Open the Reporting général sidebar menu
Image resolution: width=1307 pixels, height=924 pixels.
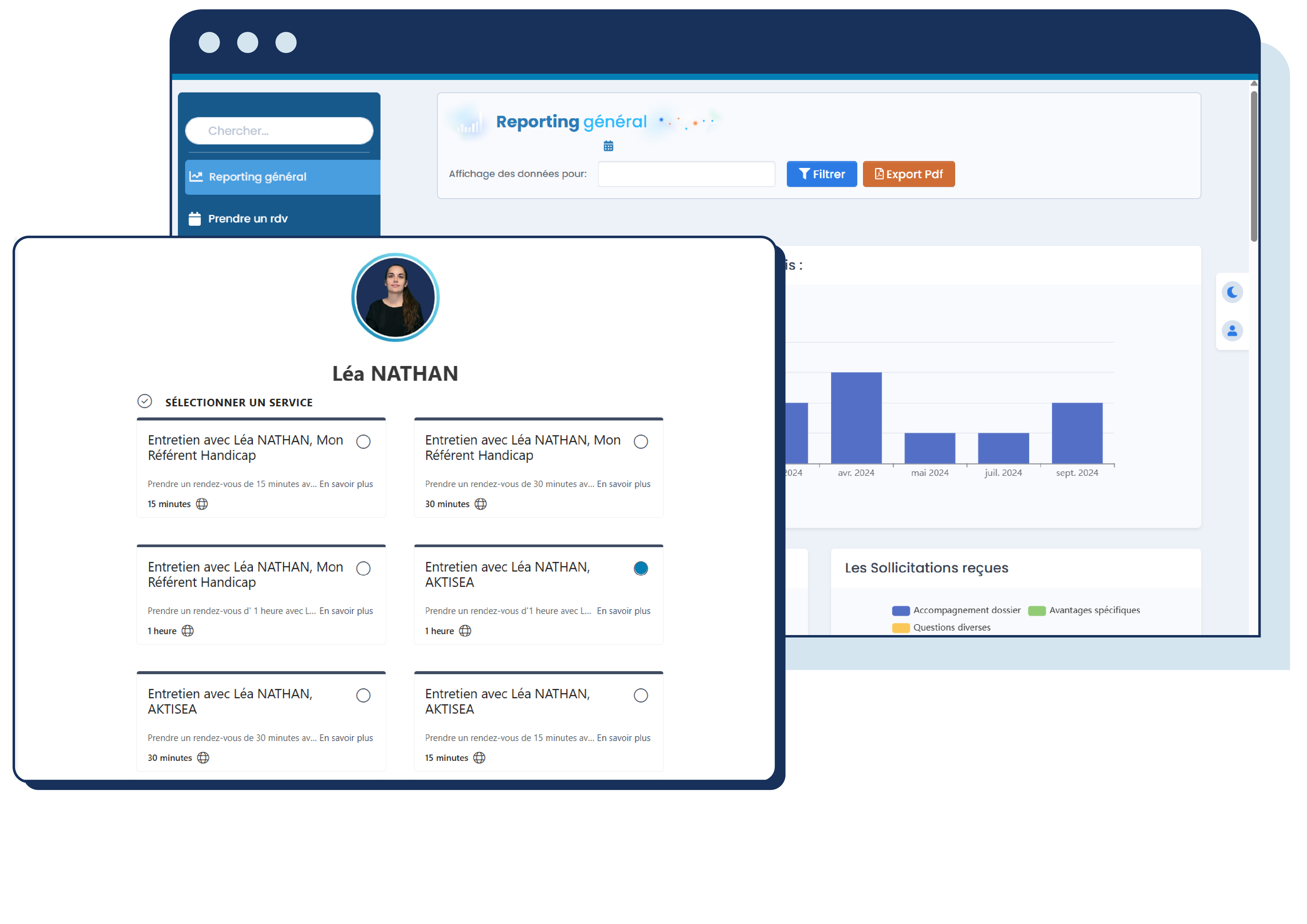pyautogui.click(x=282, y=177)
